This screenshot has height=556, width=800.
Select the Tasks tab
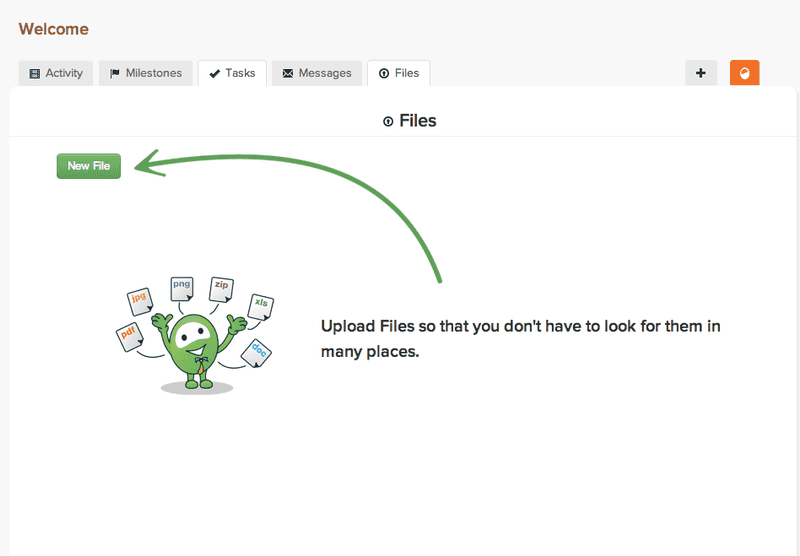tap(232, 73)
